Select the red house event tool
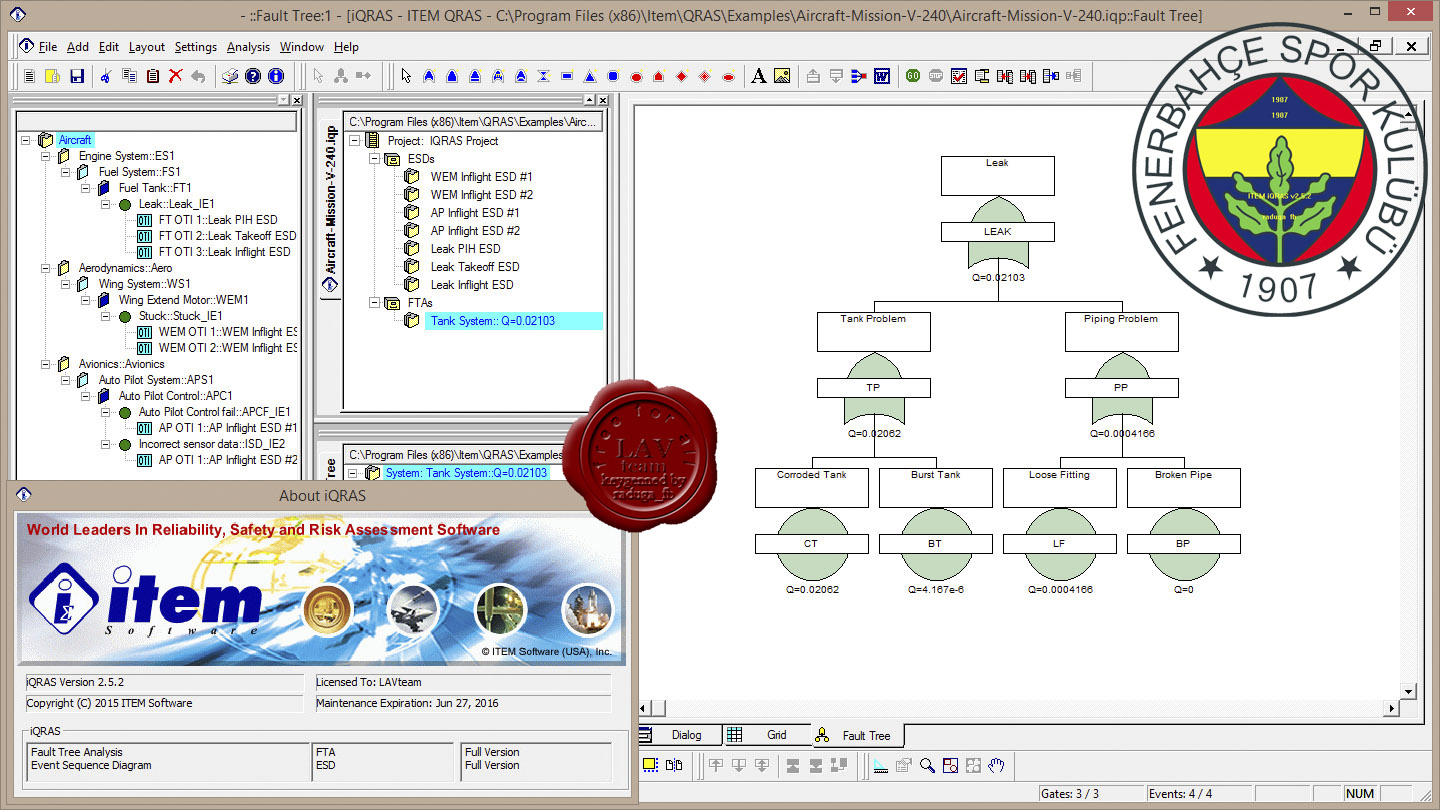1440x810 pixels. [659, 75]
